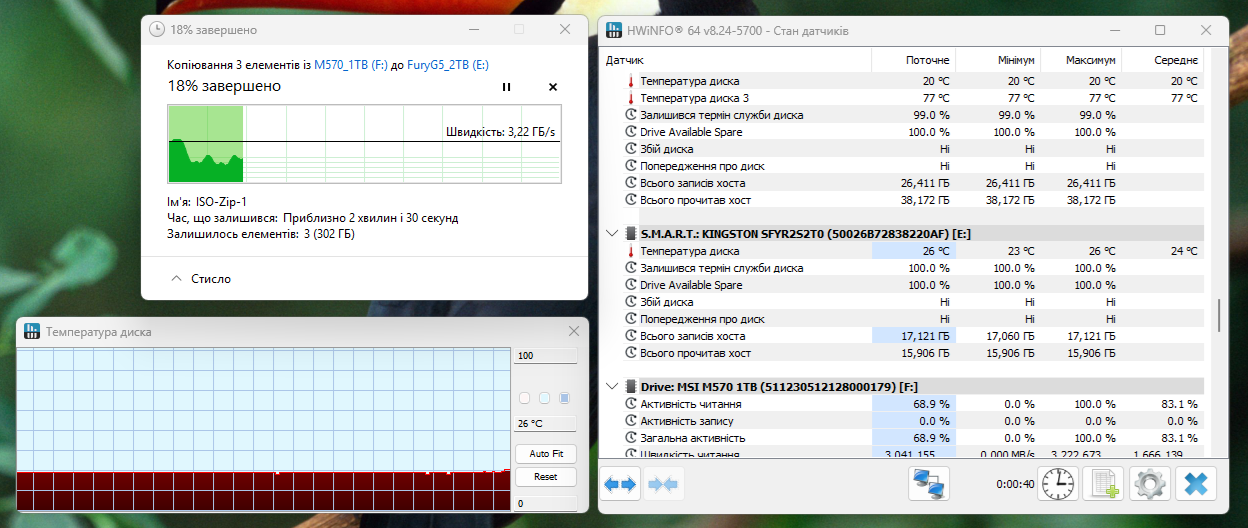This screenshot has height=528, width=1248.
Task: Pick the middle light-blue graph color swatch
Action: point(544,398)
